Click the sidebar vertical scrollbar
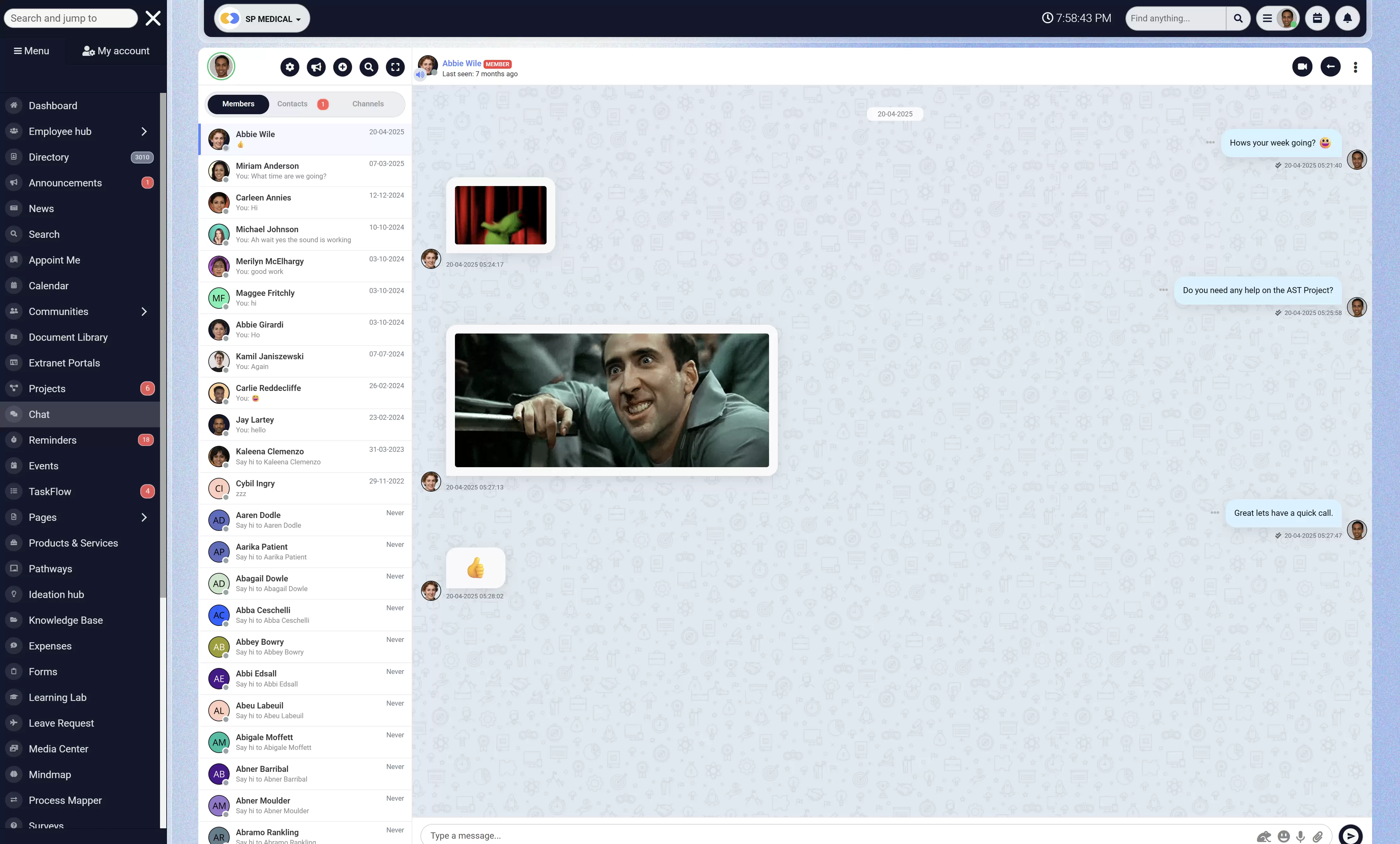This screenshot has height=844, width=1400. pyautogui.click(x=163, y=341)
